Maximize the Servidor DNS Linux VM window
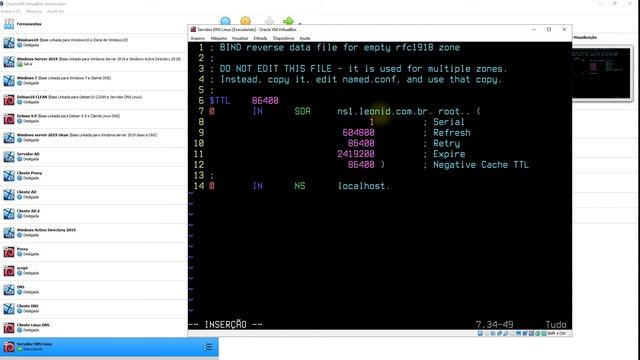640x360 pixels. pos(549,29)
